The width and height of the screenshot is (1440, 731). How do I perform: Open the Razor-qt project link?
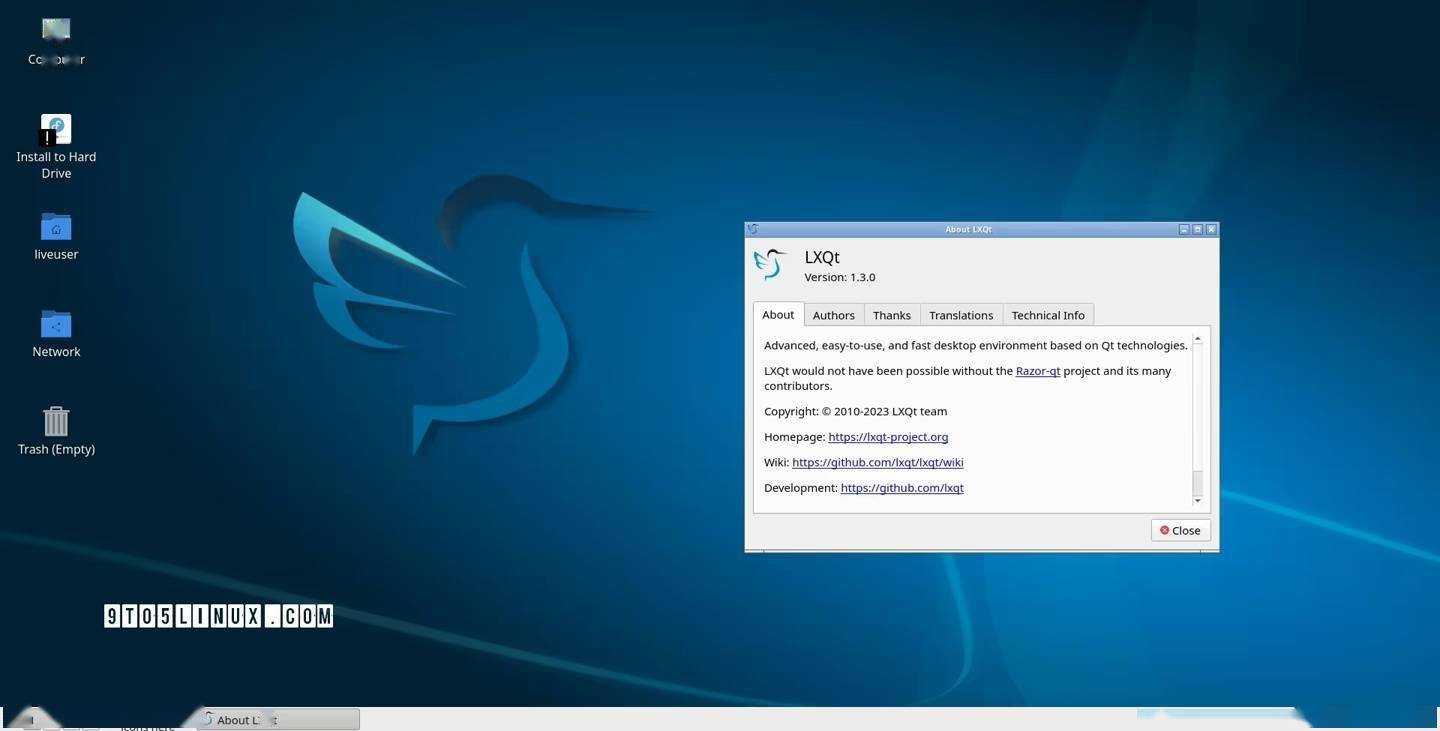(1038, 371)
